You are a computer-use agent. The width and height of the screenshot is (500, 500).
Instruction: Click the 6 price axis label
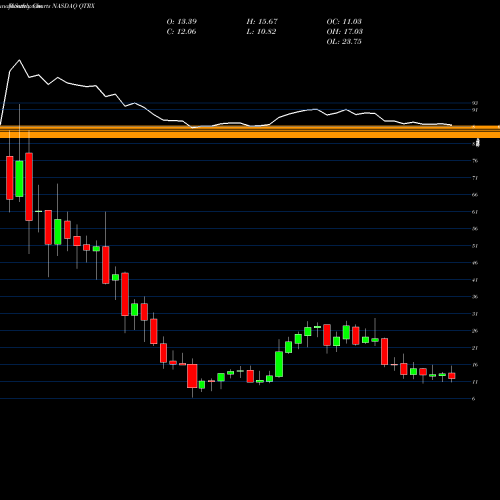pyautogui.click(x=474, y=399)
